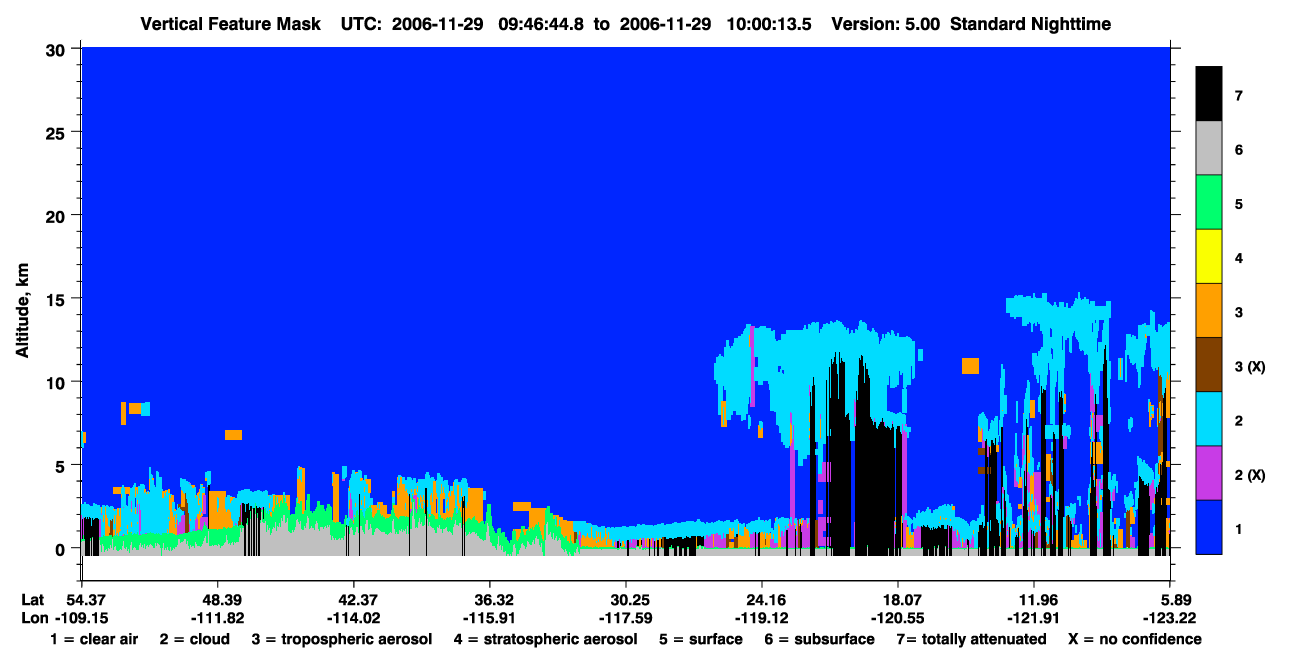The width and height of the screenshot is (1300, 667).
Task: Click the "5 = surface" legend entry
Action: point(701,639)
